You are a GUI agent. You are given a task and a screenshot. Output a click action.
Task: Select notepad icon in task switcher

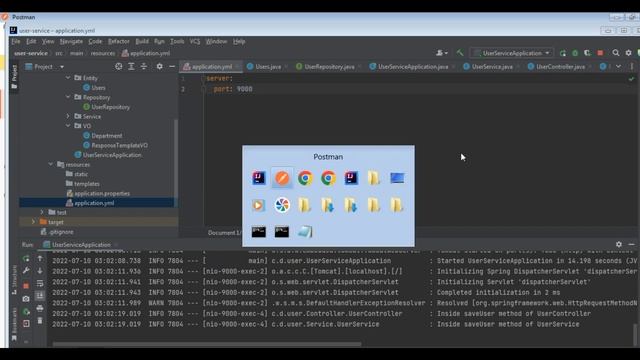click(304, 232)
